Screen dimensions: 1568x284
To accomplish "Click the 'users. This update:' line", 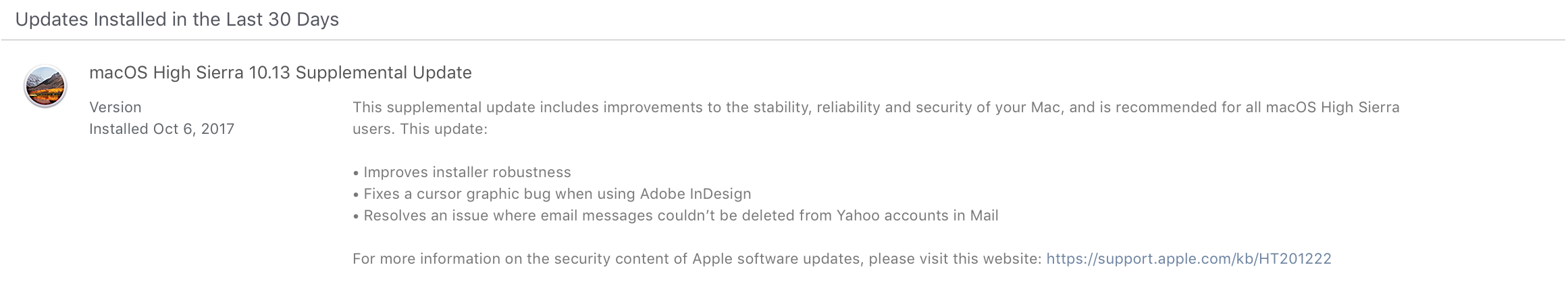I will tap(419, 129).
